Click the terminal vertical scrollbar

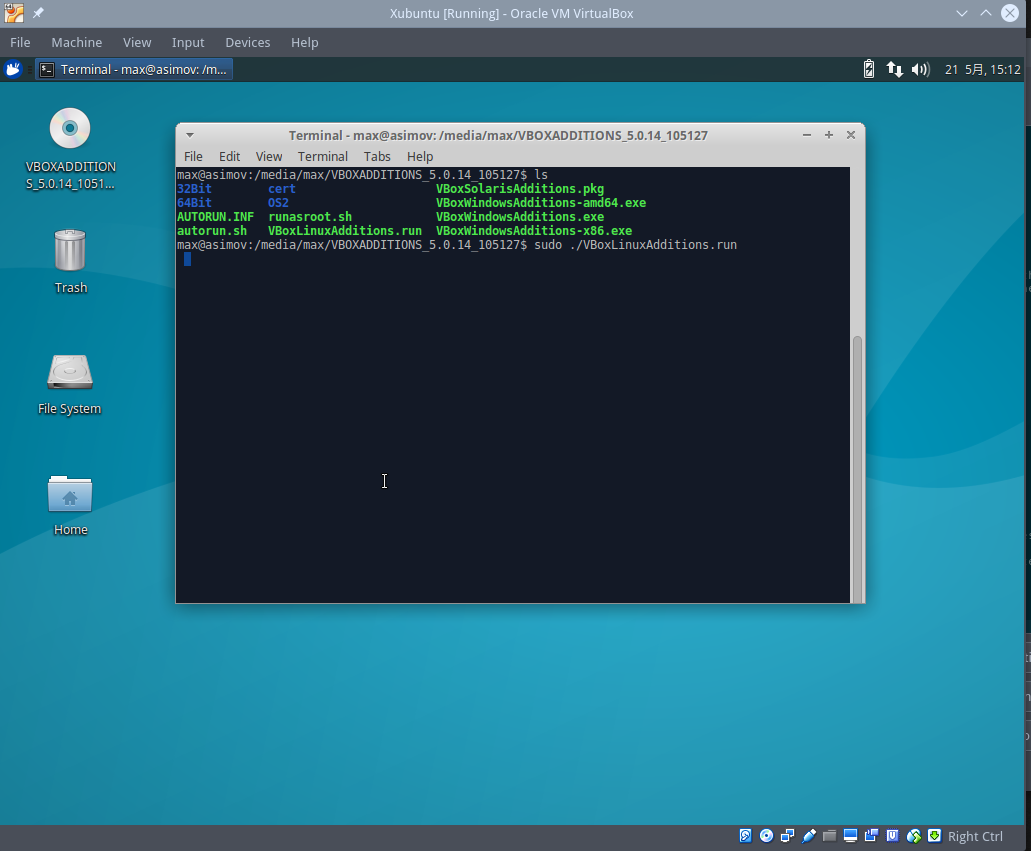(857, 469)
